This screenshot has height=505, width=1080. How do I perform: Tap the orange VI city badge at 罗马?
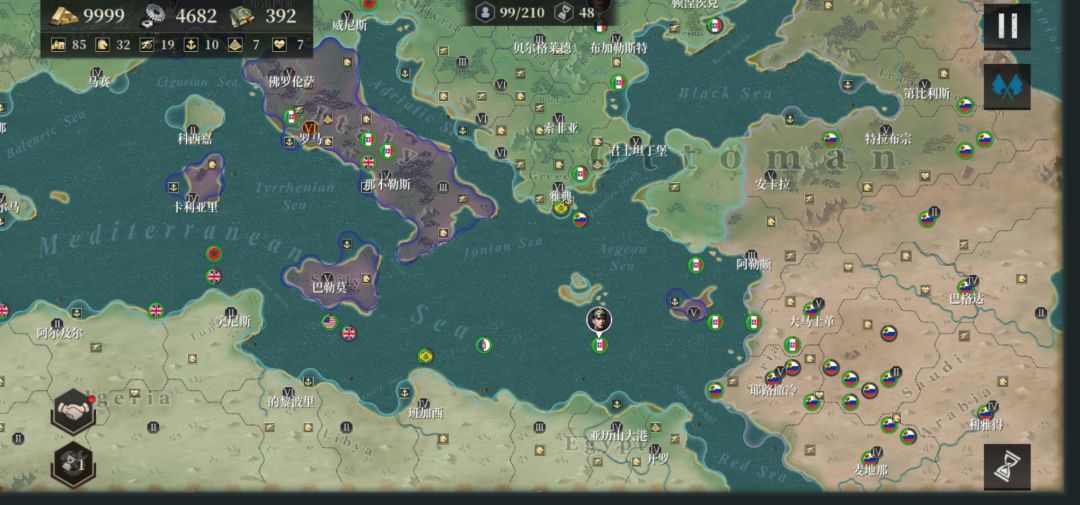pyautogui.click(x=311, y=128)
